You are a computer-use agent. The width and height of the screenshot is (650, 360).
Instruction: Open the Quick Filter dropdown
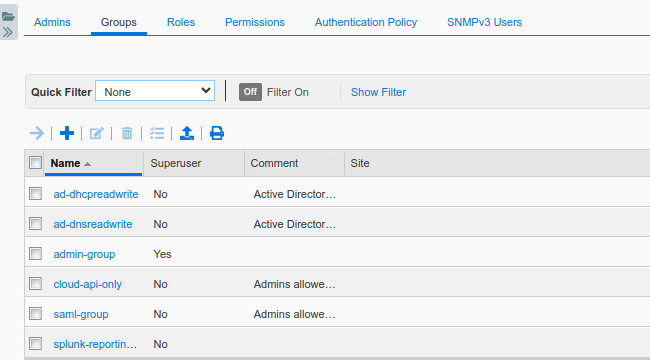pyautogui.click(x=155, y=91)
